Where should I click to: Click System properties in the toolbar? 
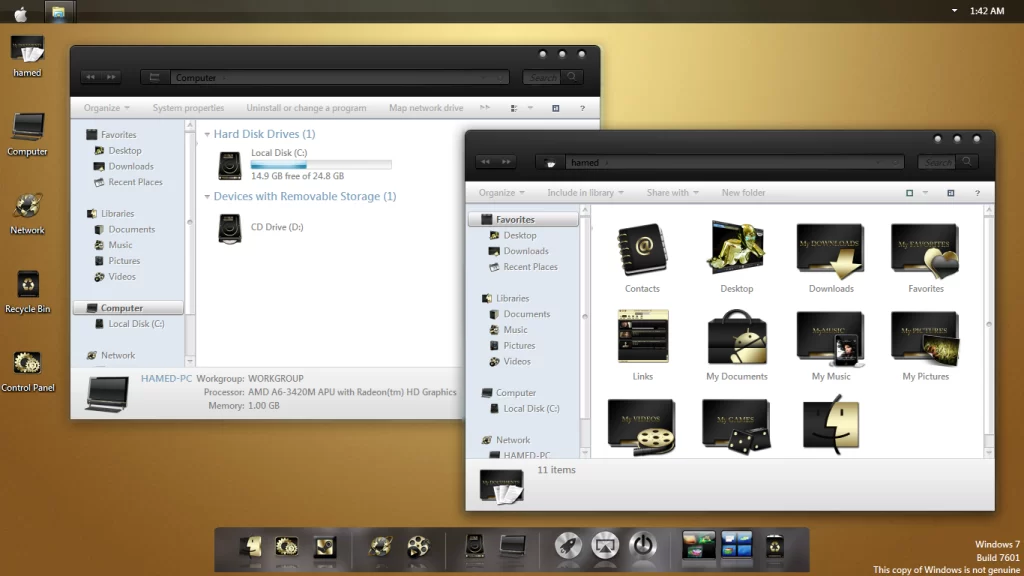[188, 108]
